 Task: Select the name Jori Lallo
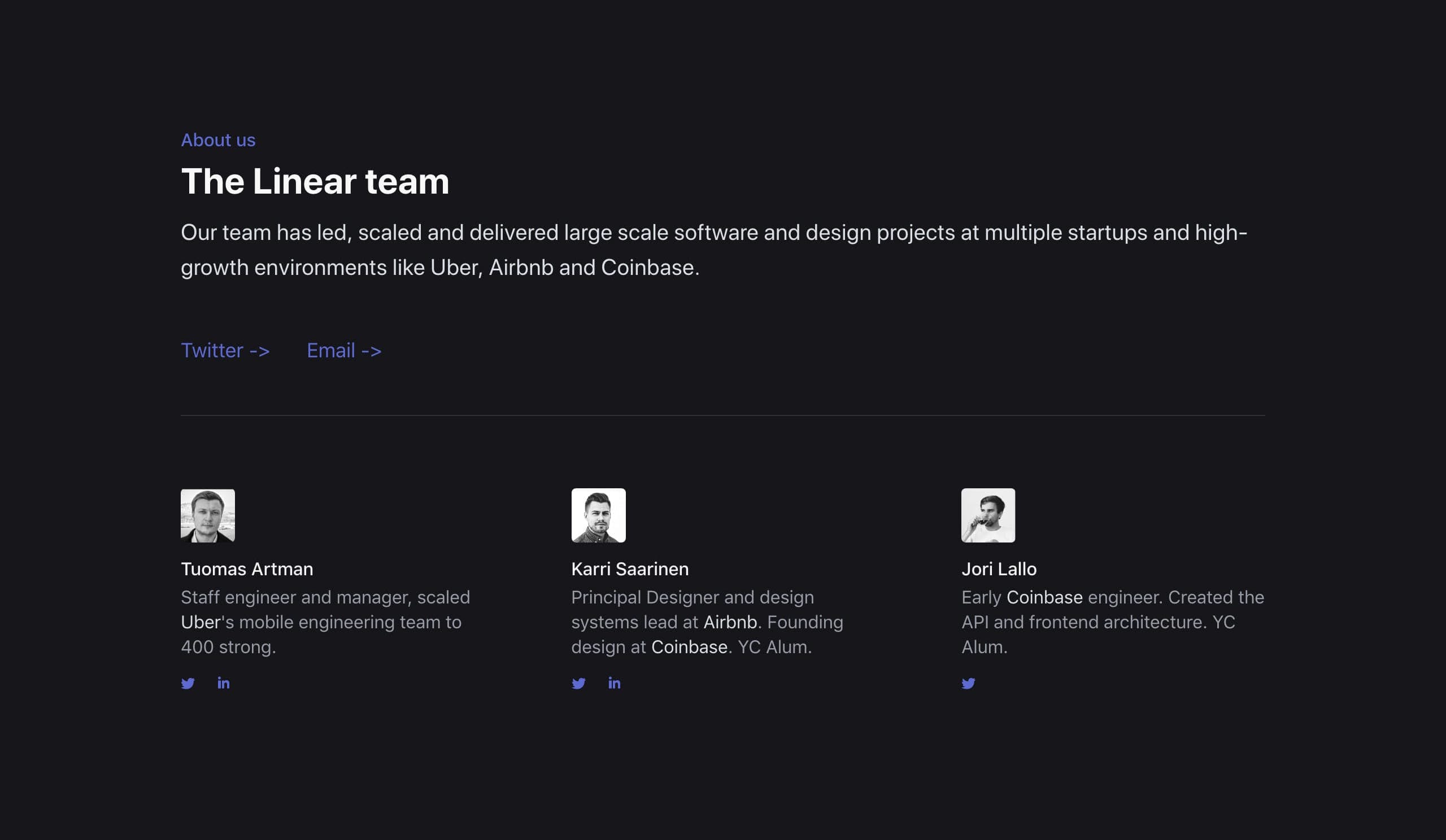point(1000,569)
